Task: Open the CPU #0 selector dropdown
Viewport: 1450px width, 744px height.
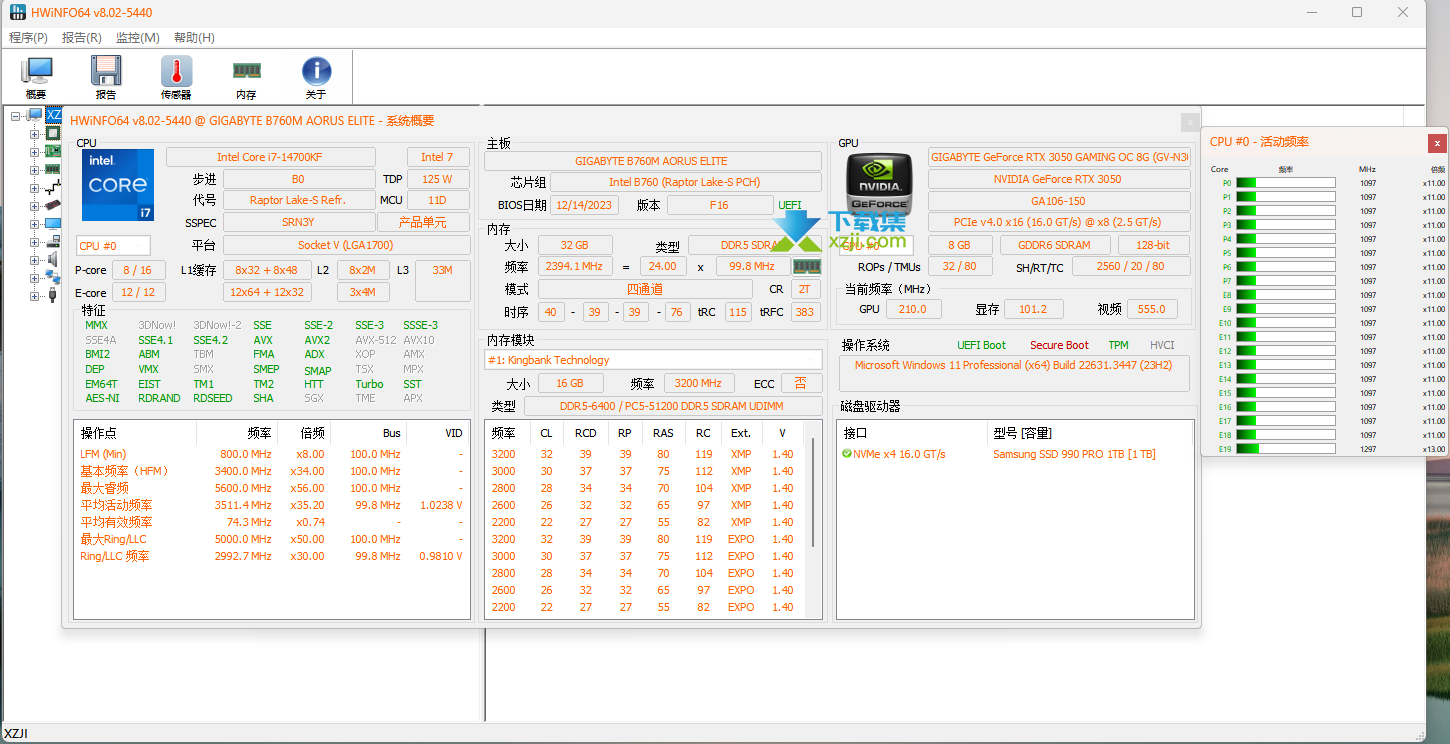Action: point(114,246)
